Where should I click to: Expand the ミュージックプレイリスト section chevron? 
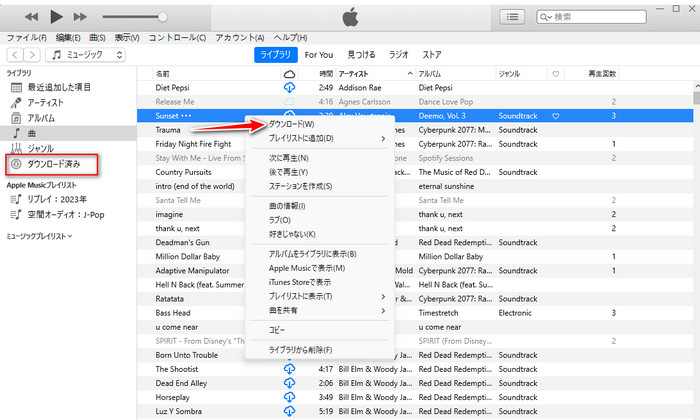70,237
